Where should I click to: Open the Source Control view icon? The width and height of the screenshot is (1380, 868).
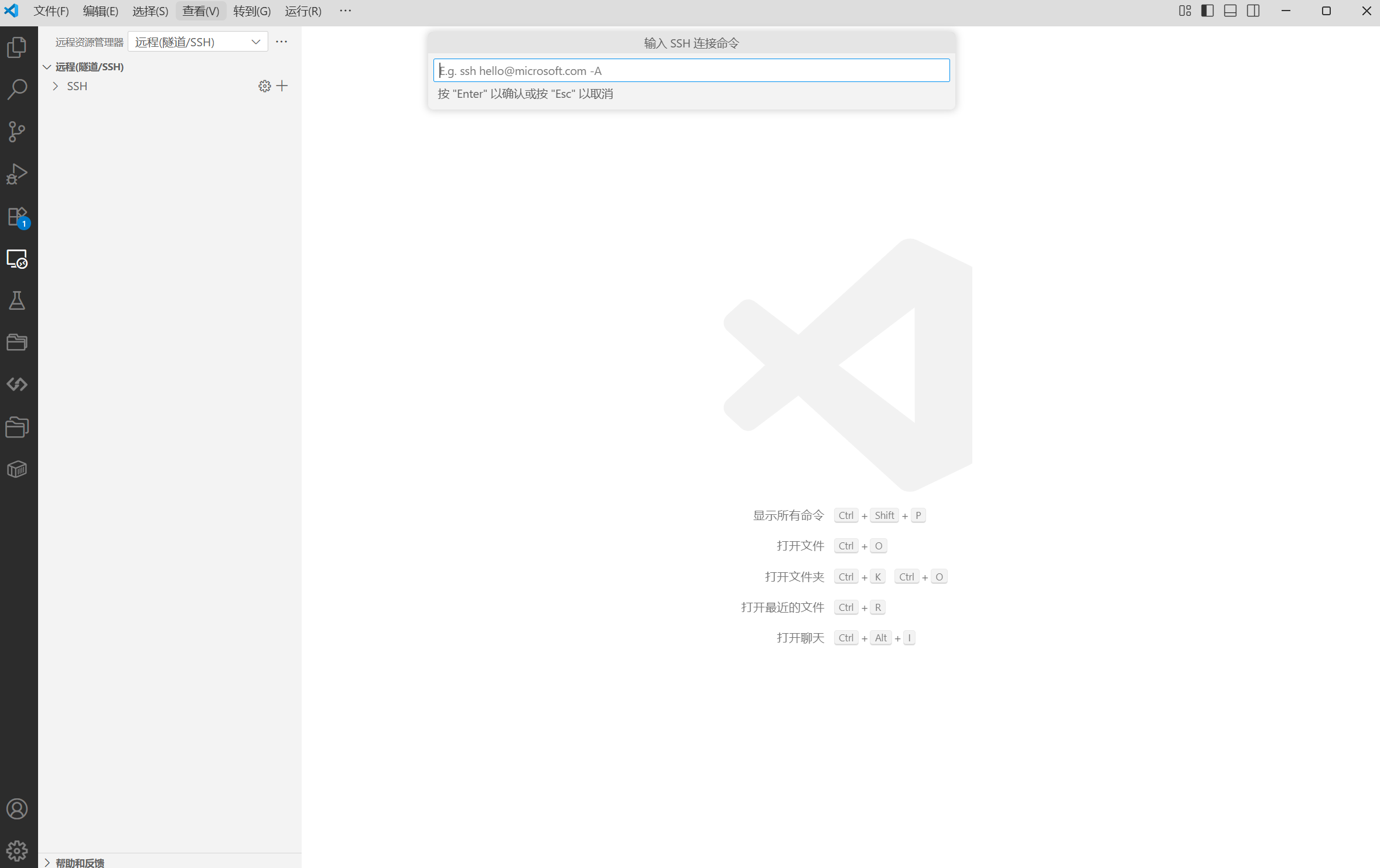point(17,132)
